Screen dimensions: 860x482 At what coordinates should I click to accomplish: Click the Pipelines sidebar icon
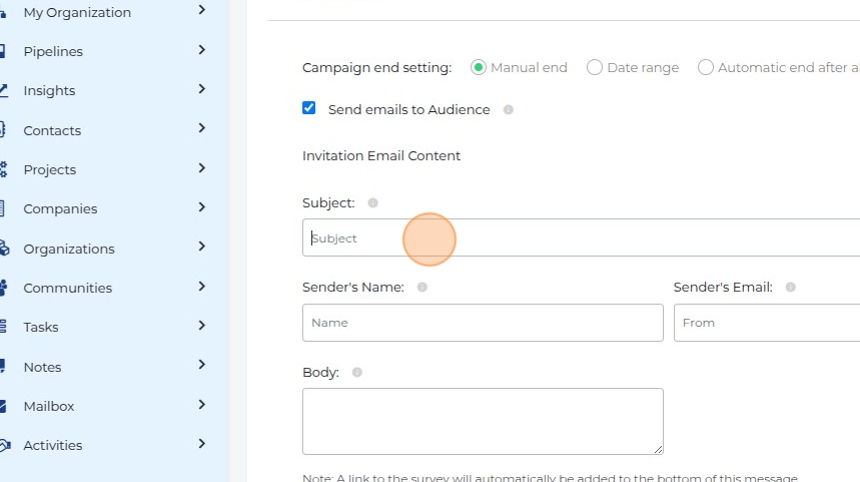[x=4, y=51]
